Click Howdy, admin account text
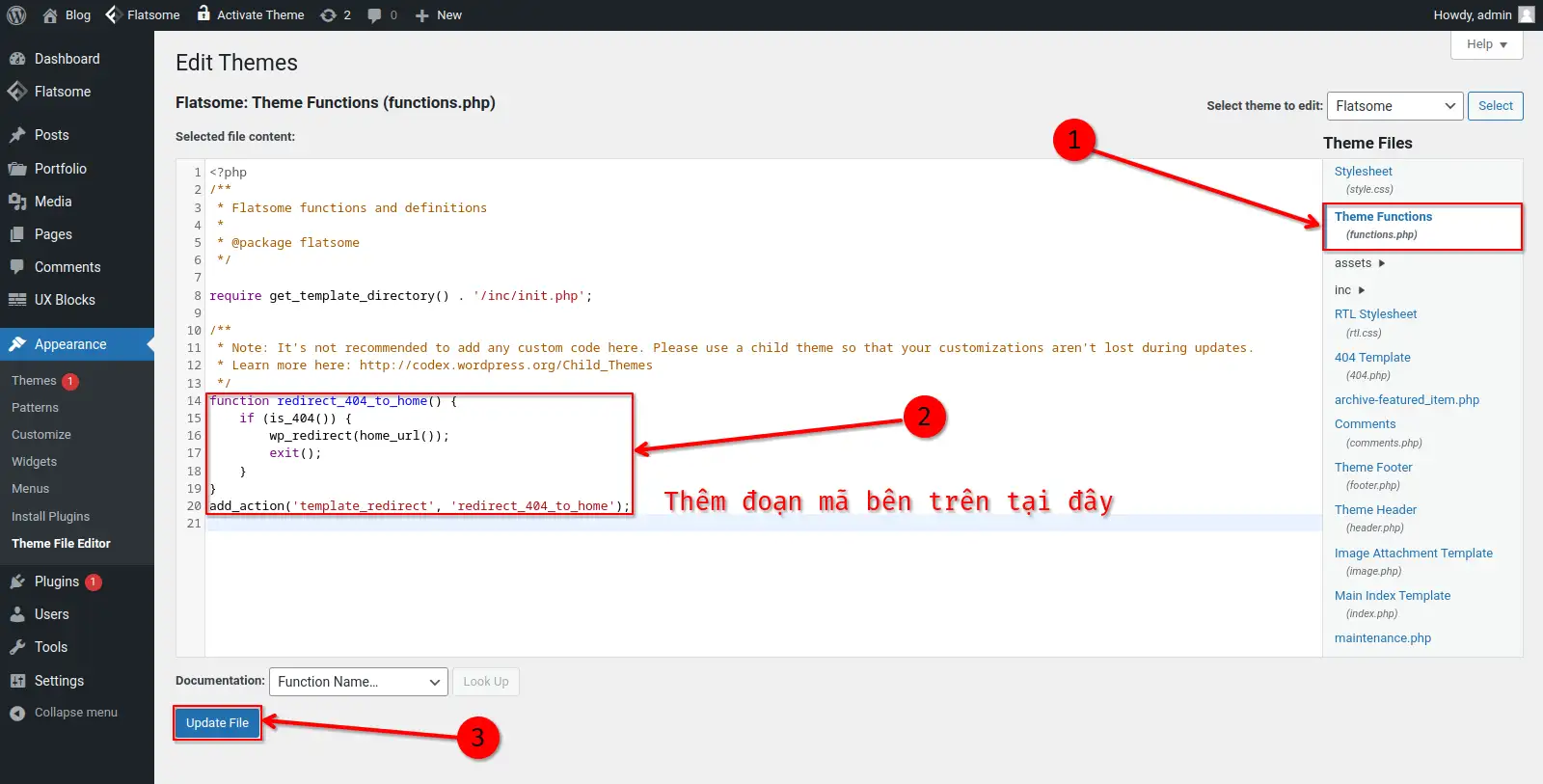Image resolution: width=1543 pixels, height=784 pixels. pos(1473,15)
